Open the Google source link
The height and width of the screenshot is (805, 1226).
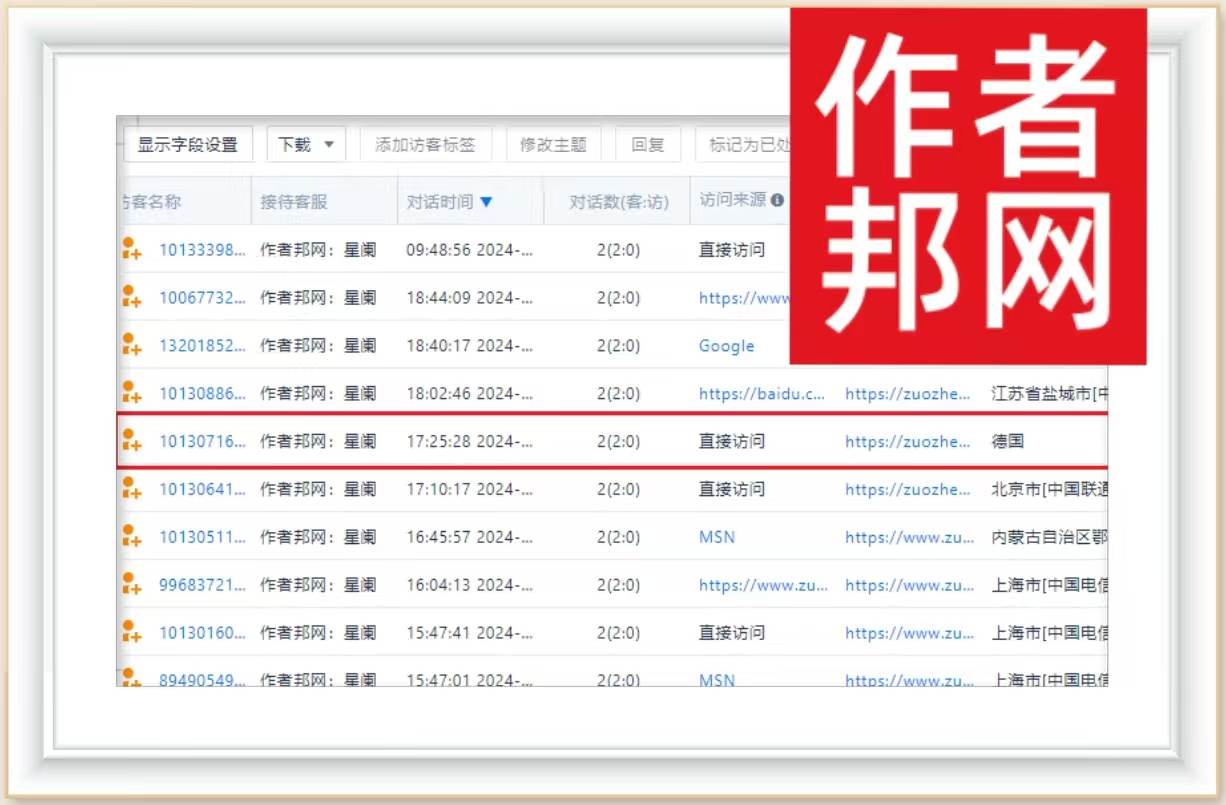pyautogui.click(x=726, y=346)
